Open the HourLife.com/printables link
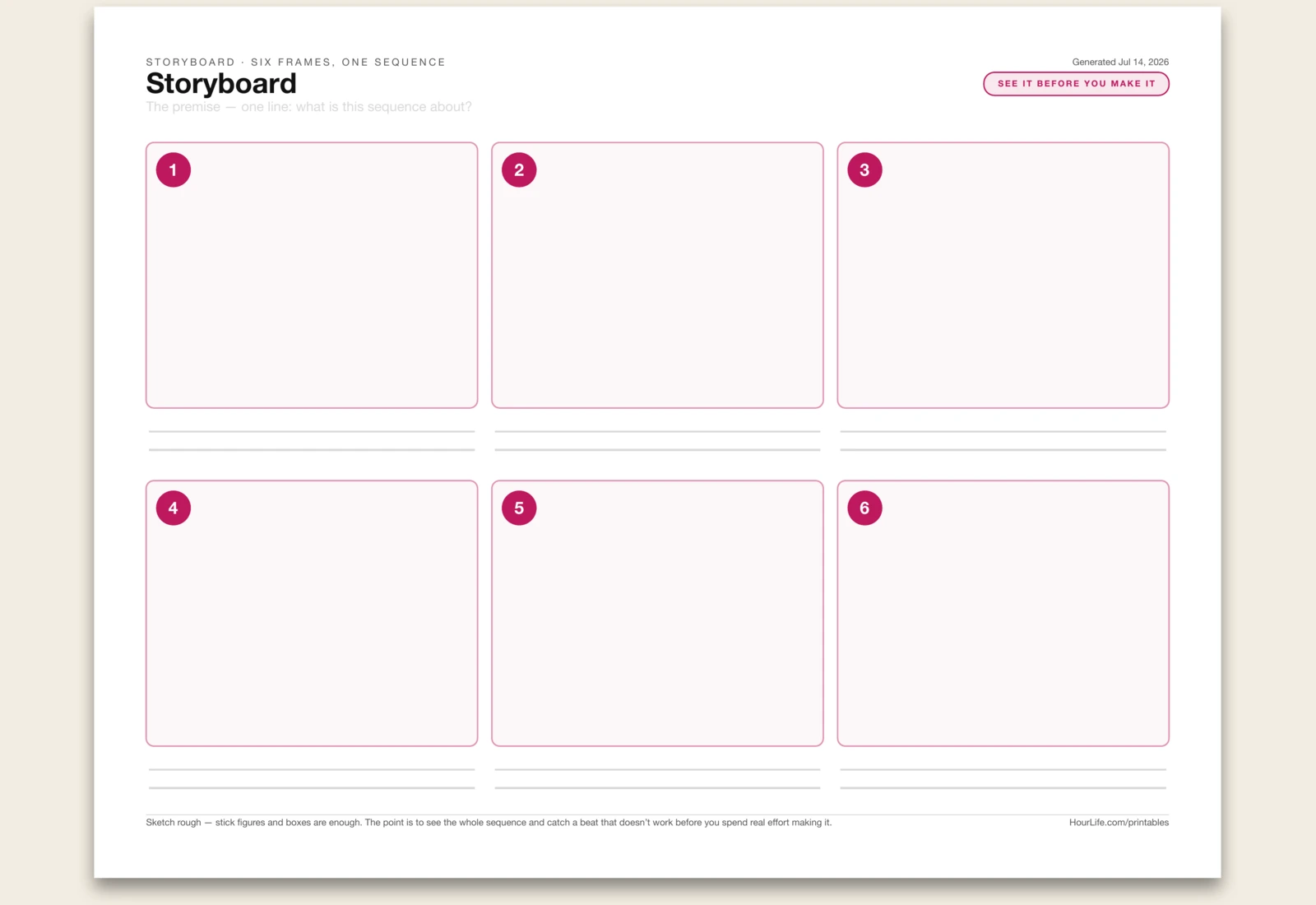 [x=1119, y=822]
